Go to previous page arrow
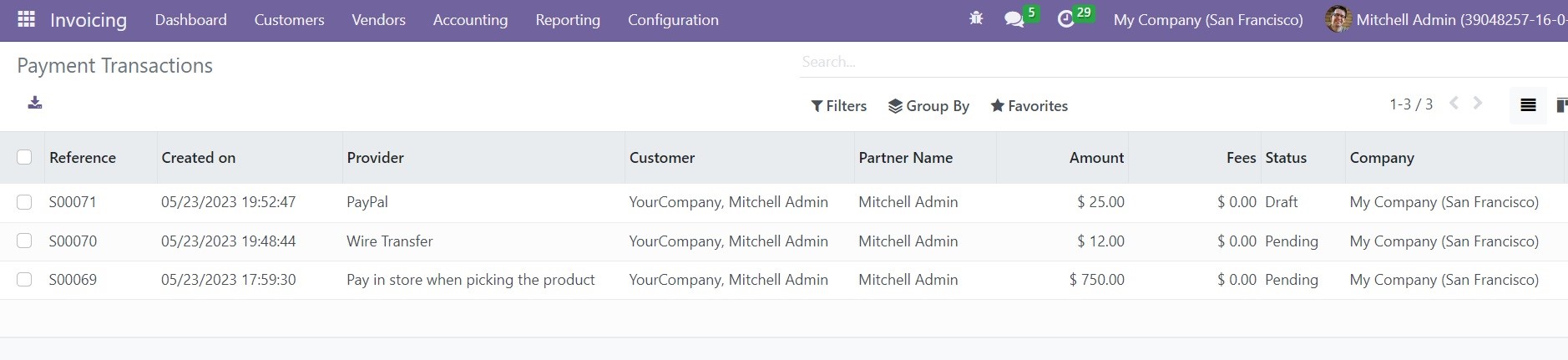The height and width of the screenshot is (360, 1568). pyautogui.click(x=1454, y=104)
